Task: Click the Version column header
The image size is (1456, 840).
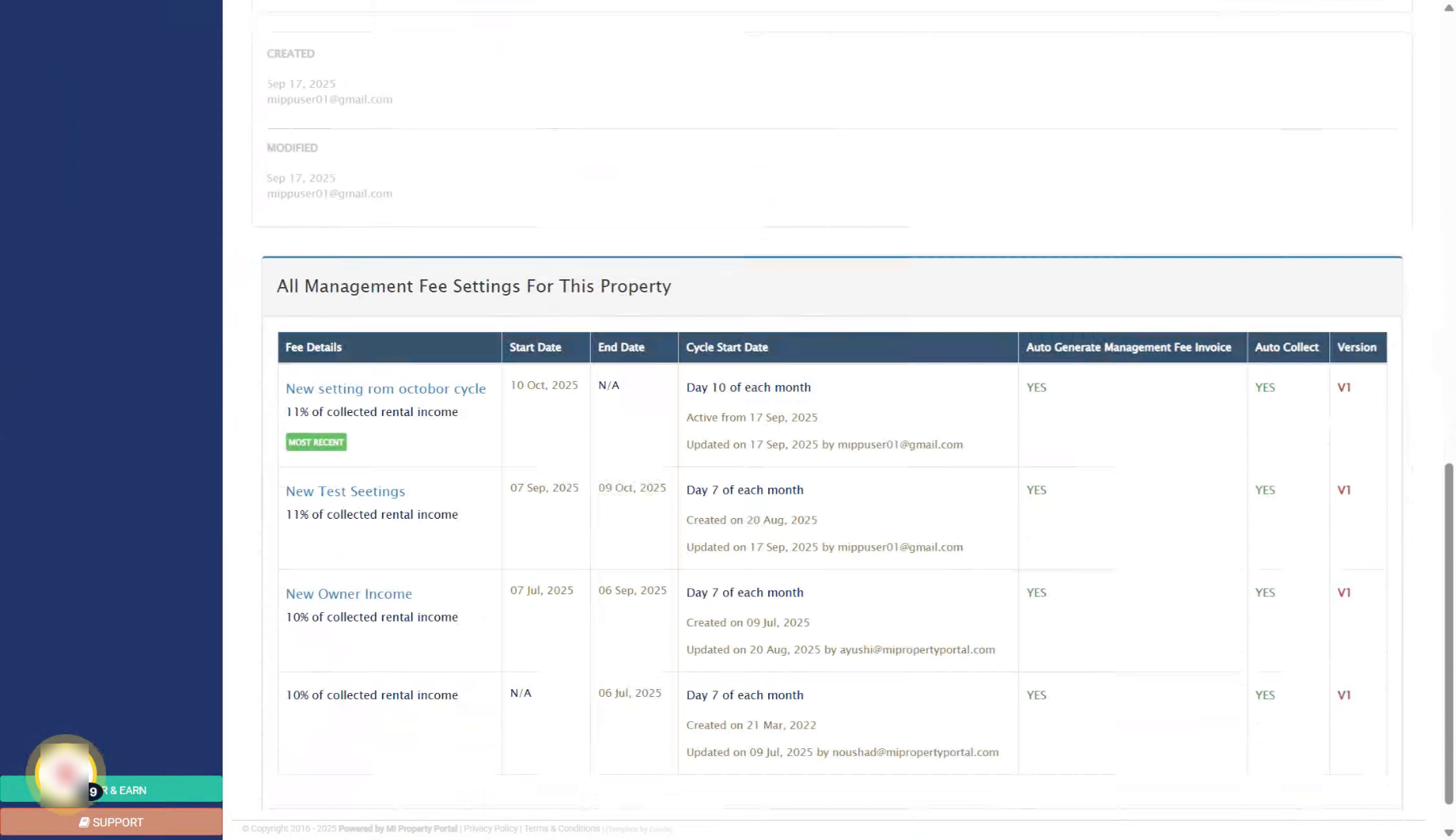Action: point(1356,348)
